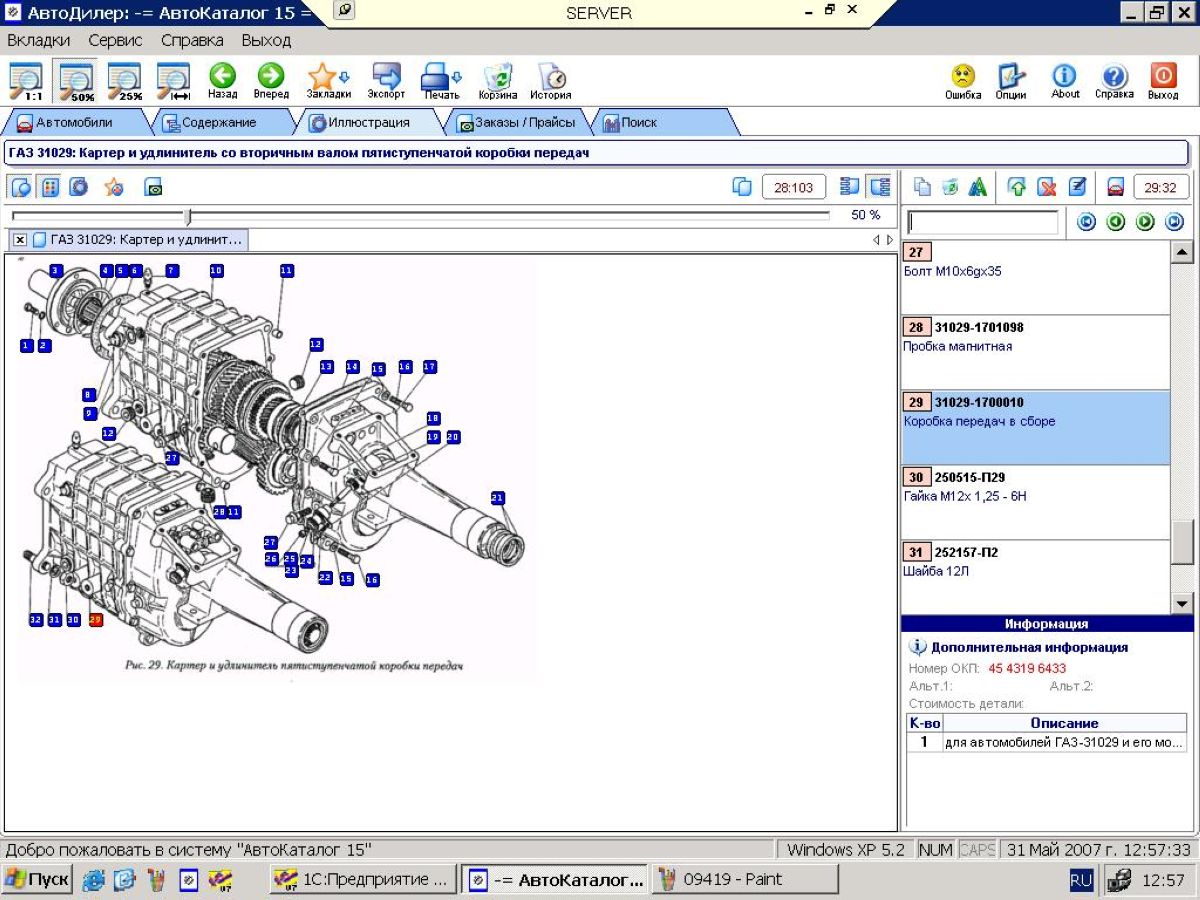
Task: Click the fit-to-width zoom icon
Action: tap(174, 80)
